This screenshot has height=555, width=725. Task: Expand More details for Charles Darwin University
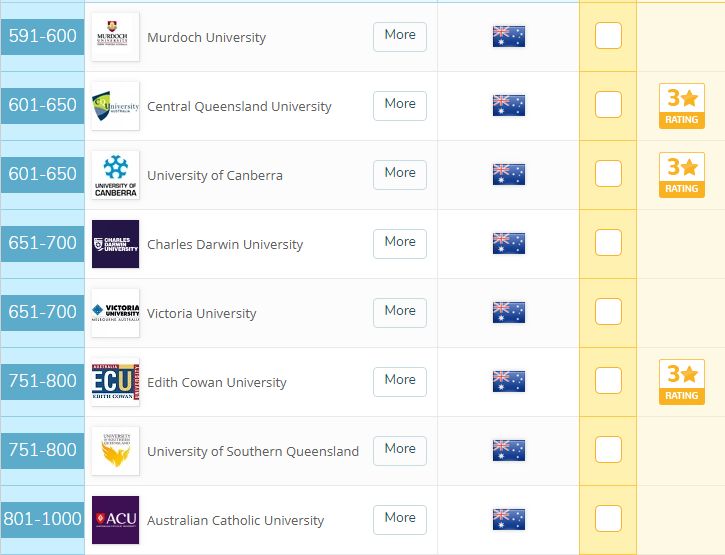400,243
